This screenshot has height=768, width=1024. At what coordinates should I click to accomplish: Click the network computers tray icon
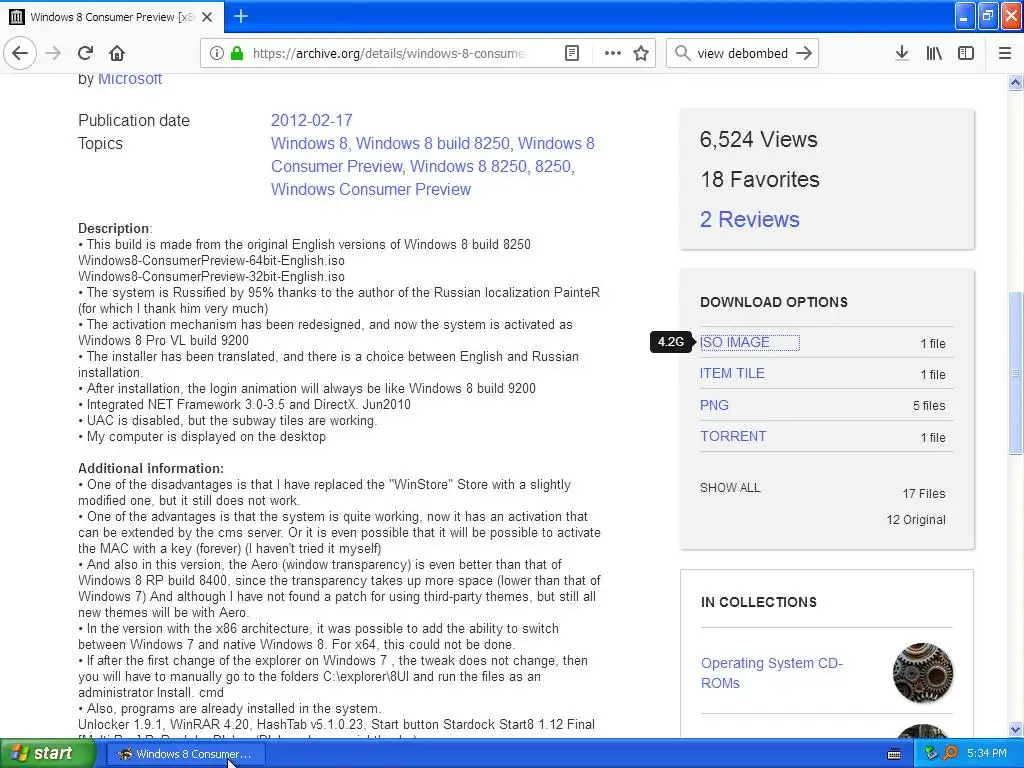931,754
